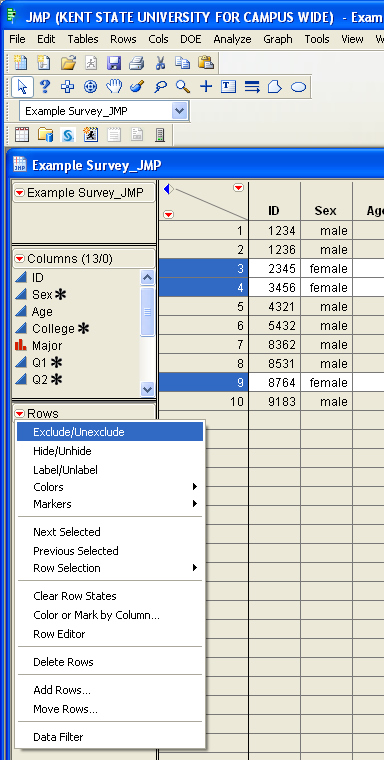Click the lower red triangle in table corner
The height and width of the screenshot is (760, 384).
pyautogui.click(x=169, y=214)
